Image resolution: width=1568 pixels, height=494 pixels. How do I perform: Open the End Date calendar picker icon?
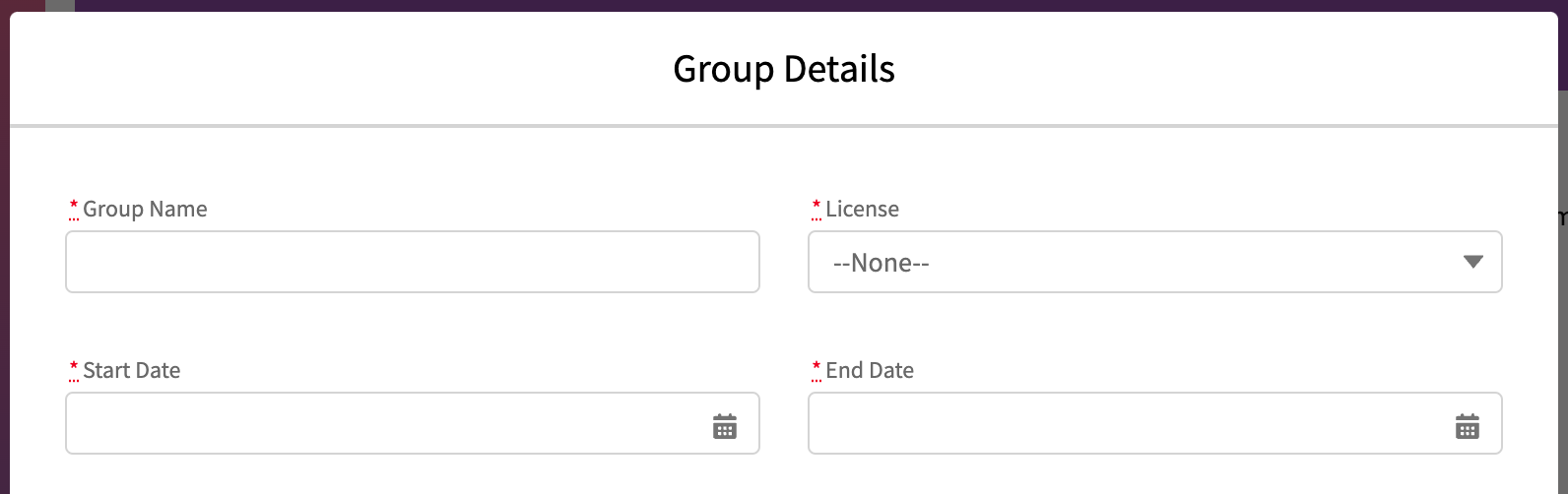1468,426
